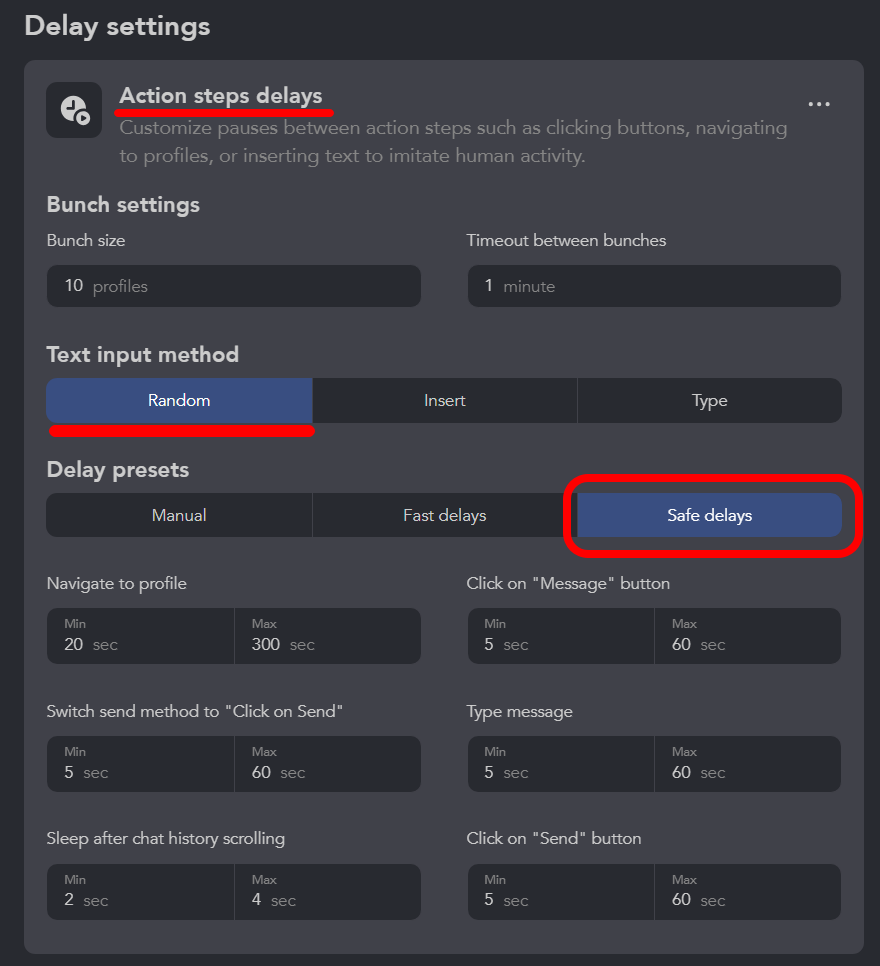The image size is (880, 966).
Task: Set Min for Click on Send button
Action: pos(561,891)
